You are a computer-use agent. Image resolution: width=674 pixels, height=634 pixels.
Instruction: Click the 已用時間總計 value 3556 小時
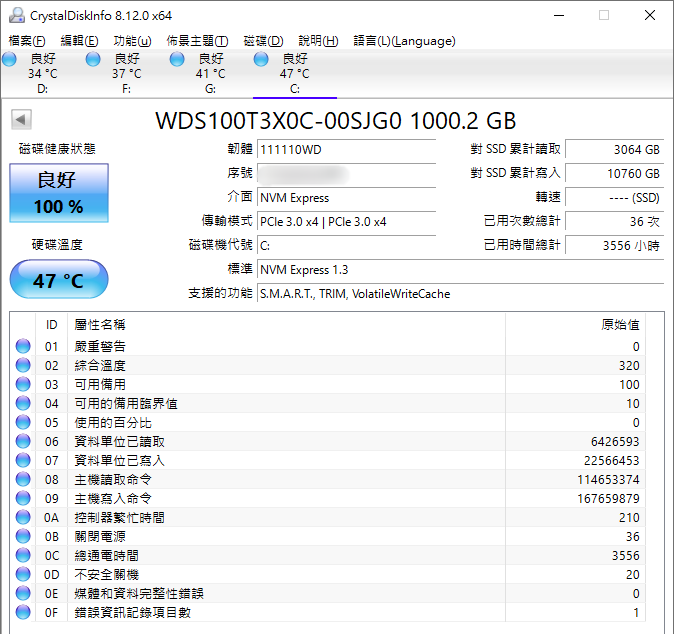[615, 246]
